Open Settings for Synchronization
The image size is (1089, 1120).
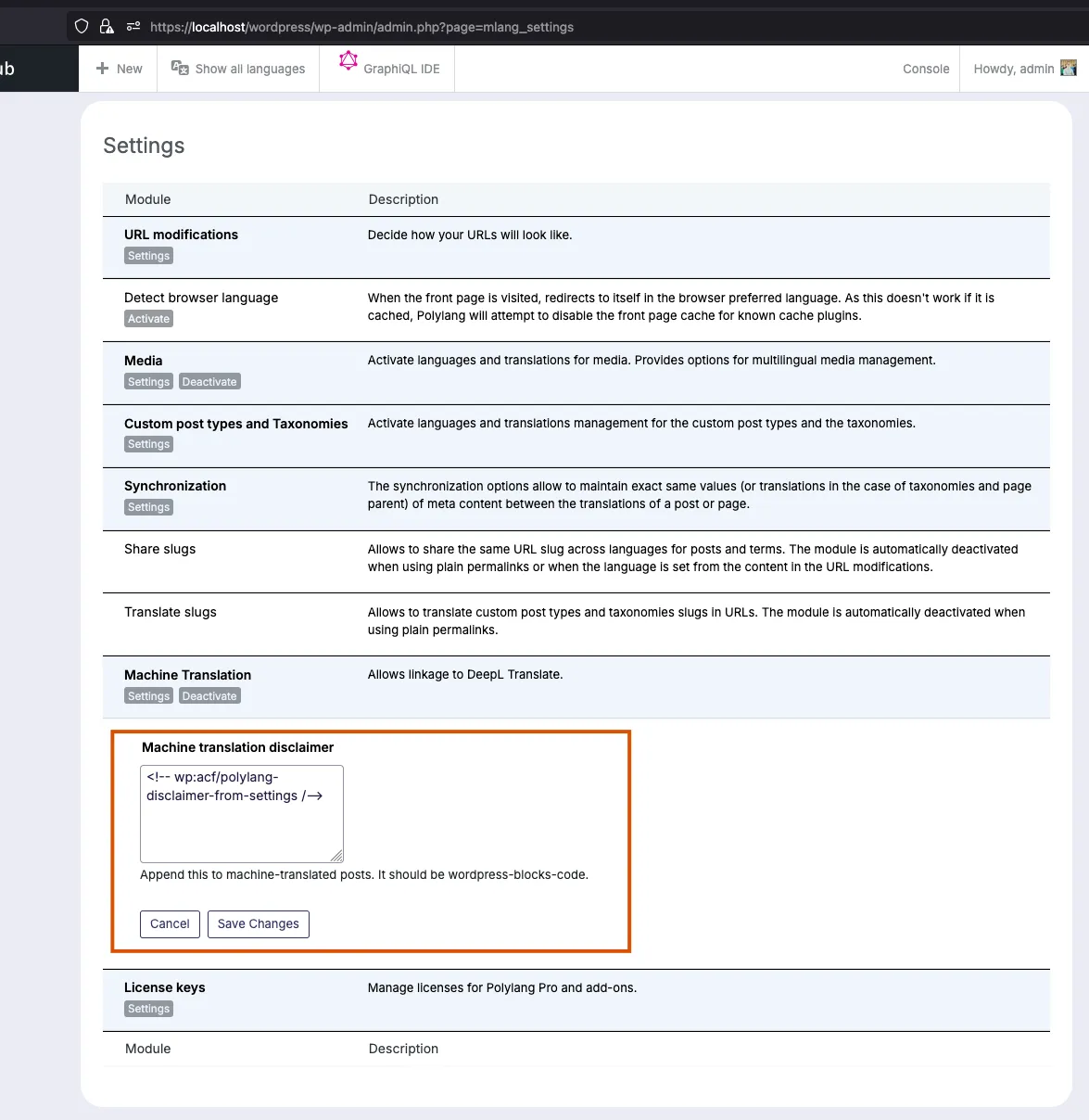[x=149, y=507]
